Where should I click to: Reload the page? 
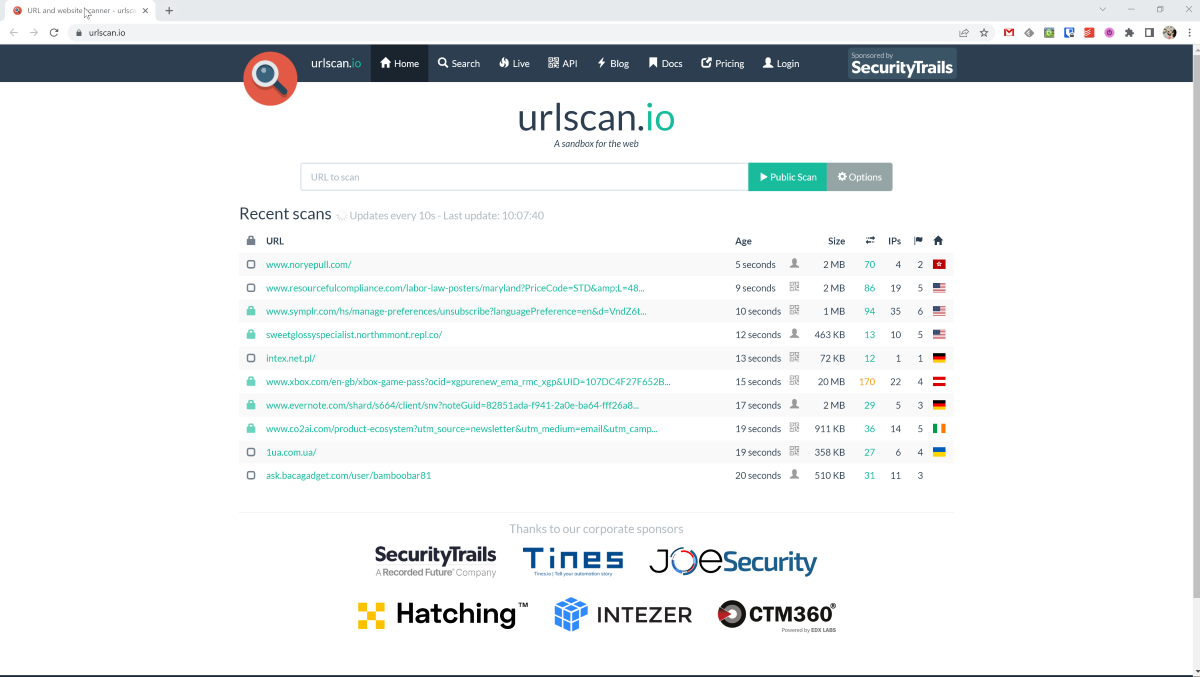[54, 32]
